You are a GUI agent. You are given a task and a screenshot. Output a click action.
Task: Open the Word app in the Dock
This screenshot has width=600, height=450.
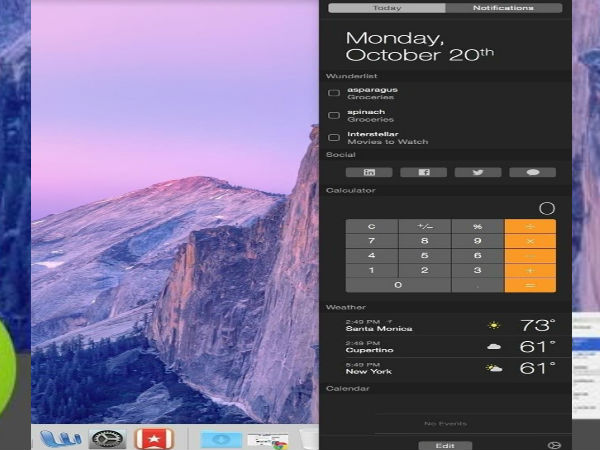click(59, 438)
